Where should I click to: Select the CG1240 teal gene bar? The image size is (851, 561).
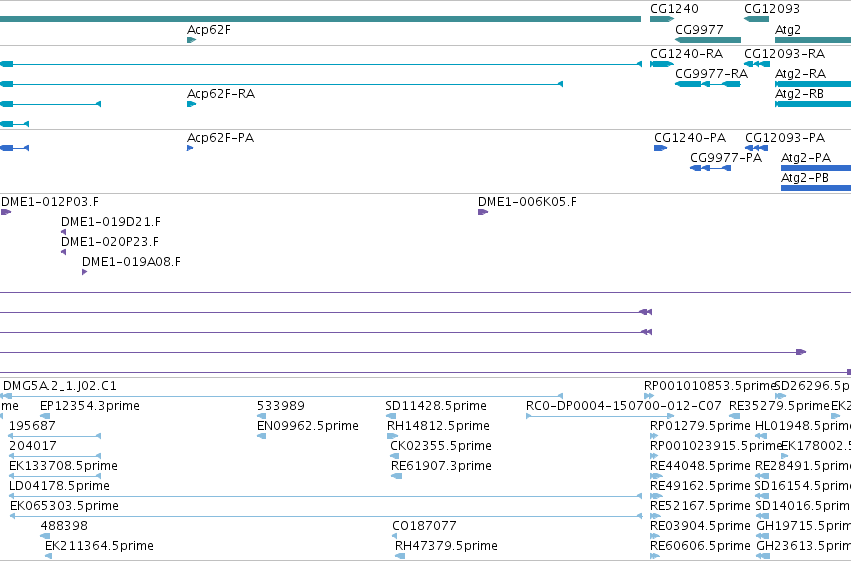(662, 19)
